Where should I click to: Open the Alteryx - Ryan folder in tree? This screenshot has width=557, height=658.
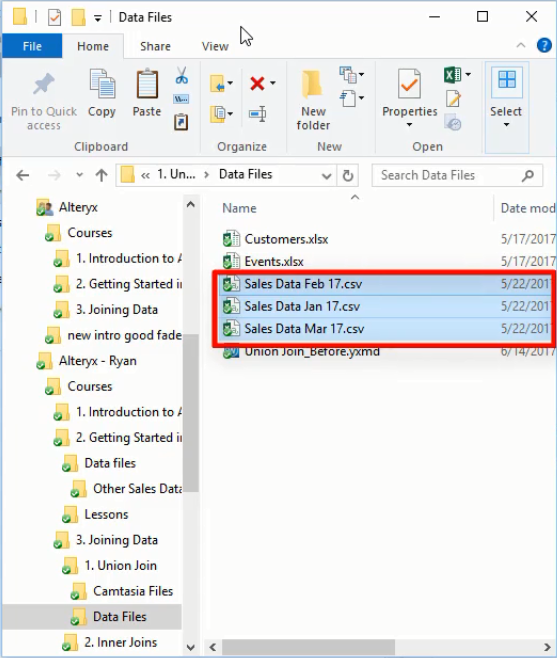point(97,361)
